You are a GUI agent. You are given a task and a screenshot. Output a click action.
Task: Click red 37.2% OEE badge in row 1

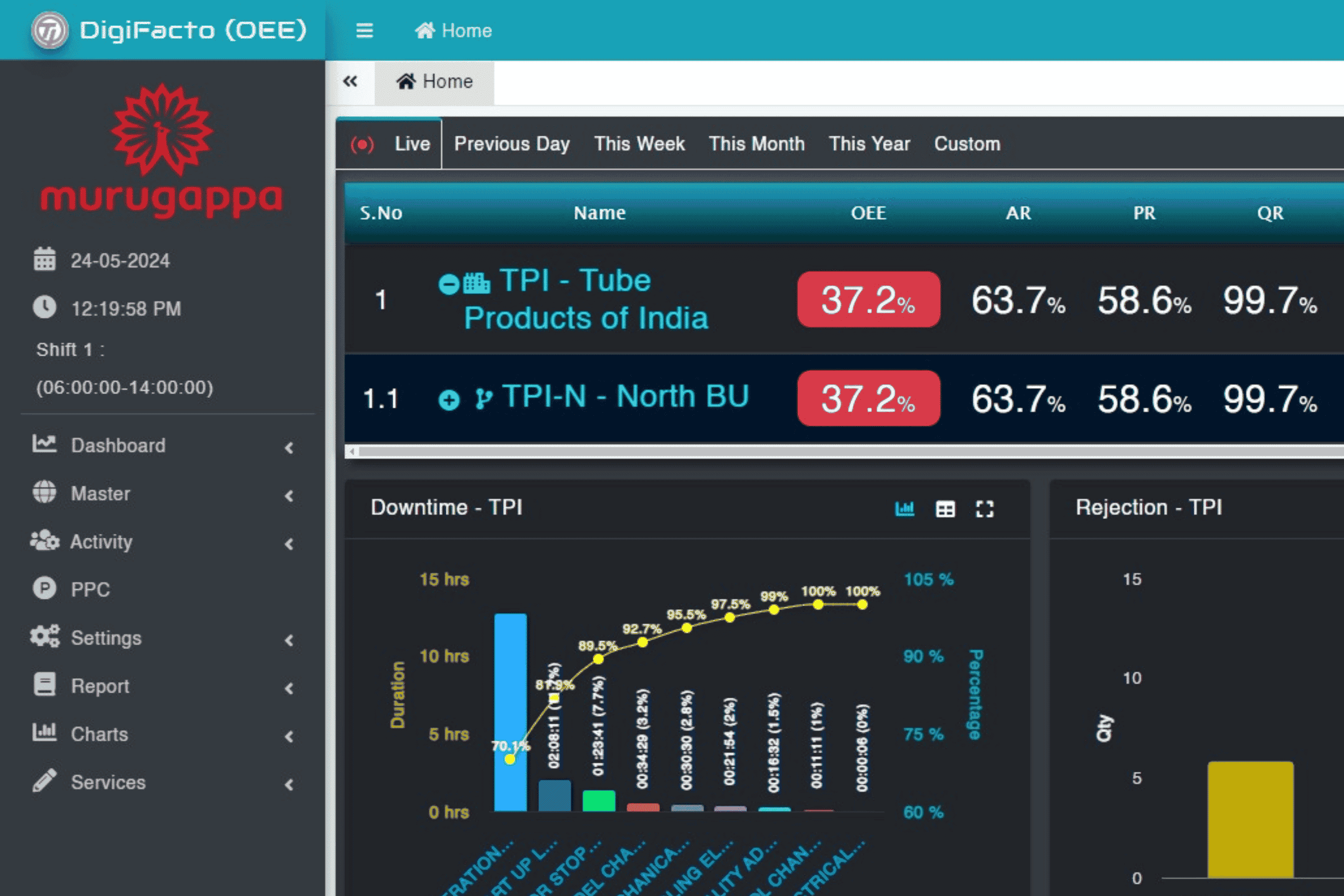click(x=868, y=300)
